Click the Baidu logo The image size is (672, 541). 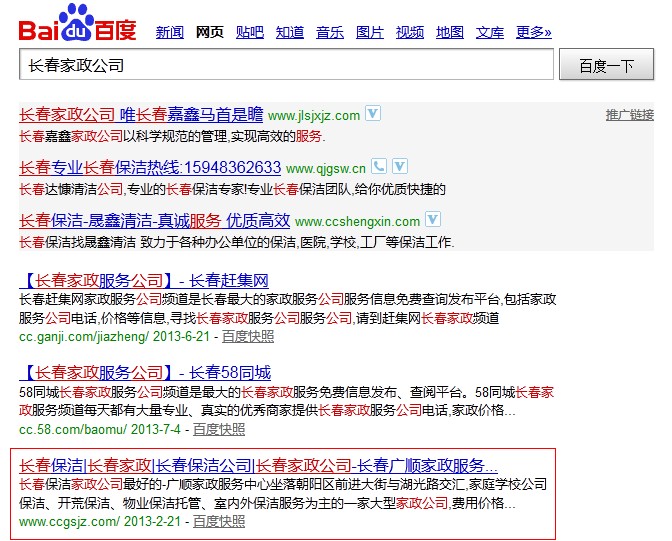click(x=78, y=23)
